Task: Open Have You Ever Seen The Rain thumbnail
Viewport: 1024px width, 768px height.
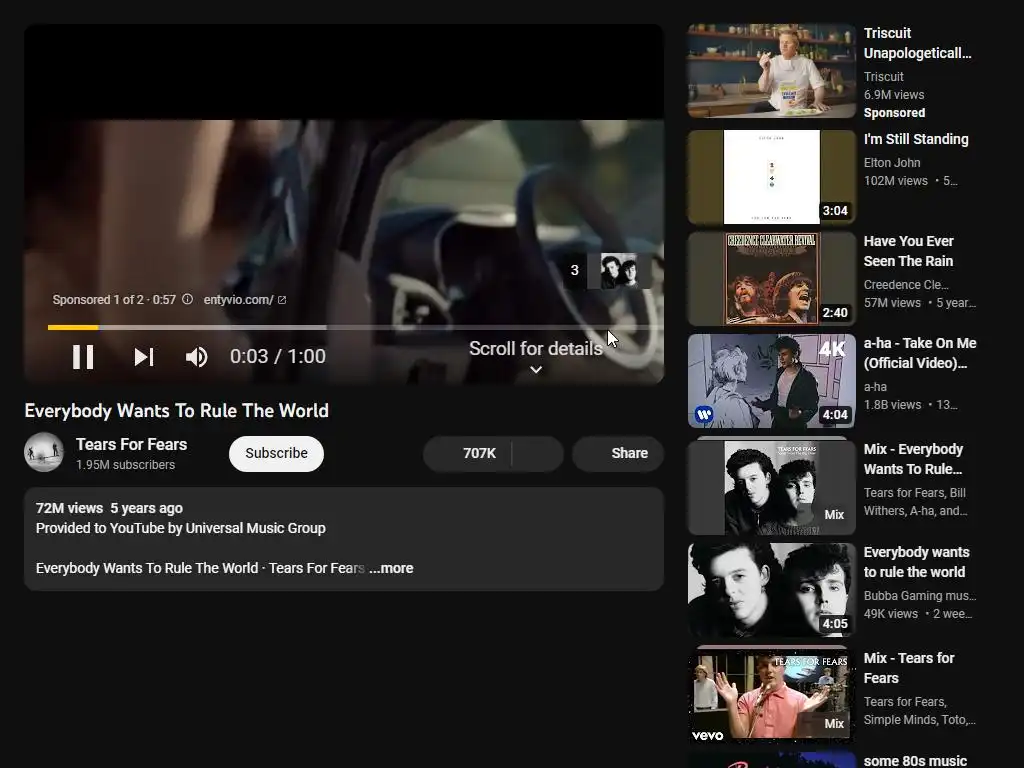Action: [771, 279]
